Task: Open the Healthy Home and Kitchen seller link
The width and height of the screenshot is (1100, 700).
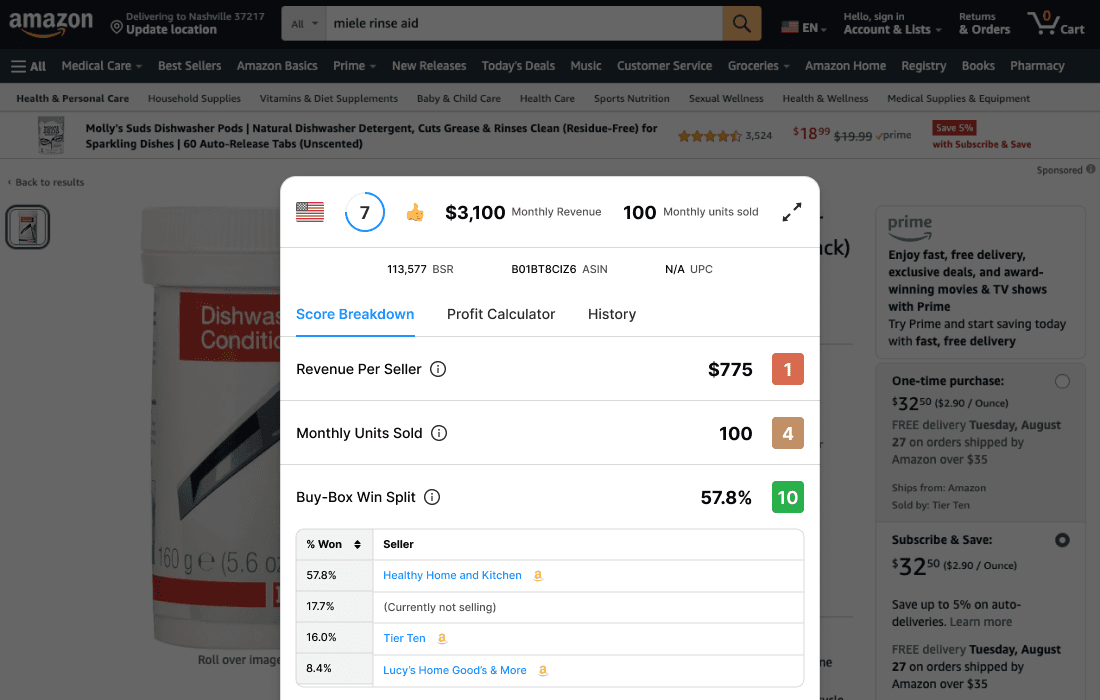Action: (x=452, y=576)
